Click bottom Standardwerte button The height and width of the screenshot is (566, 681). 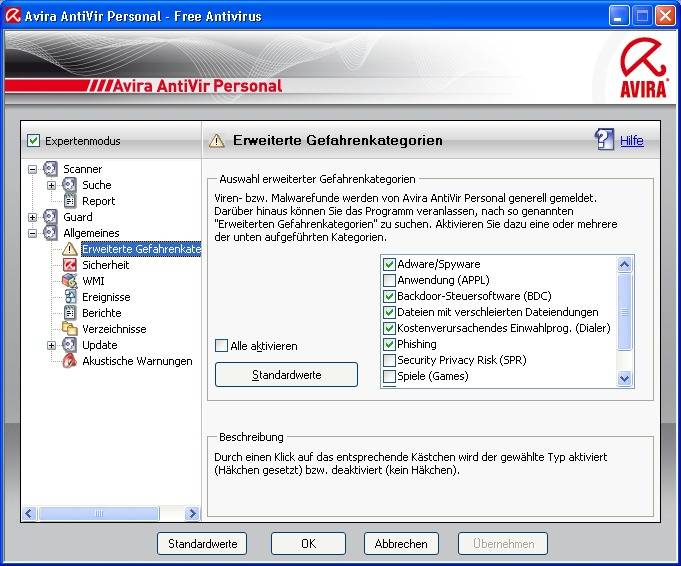click(x=202, y=543)
